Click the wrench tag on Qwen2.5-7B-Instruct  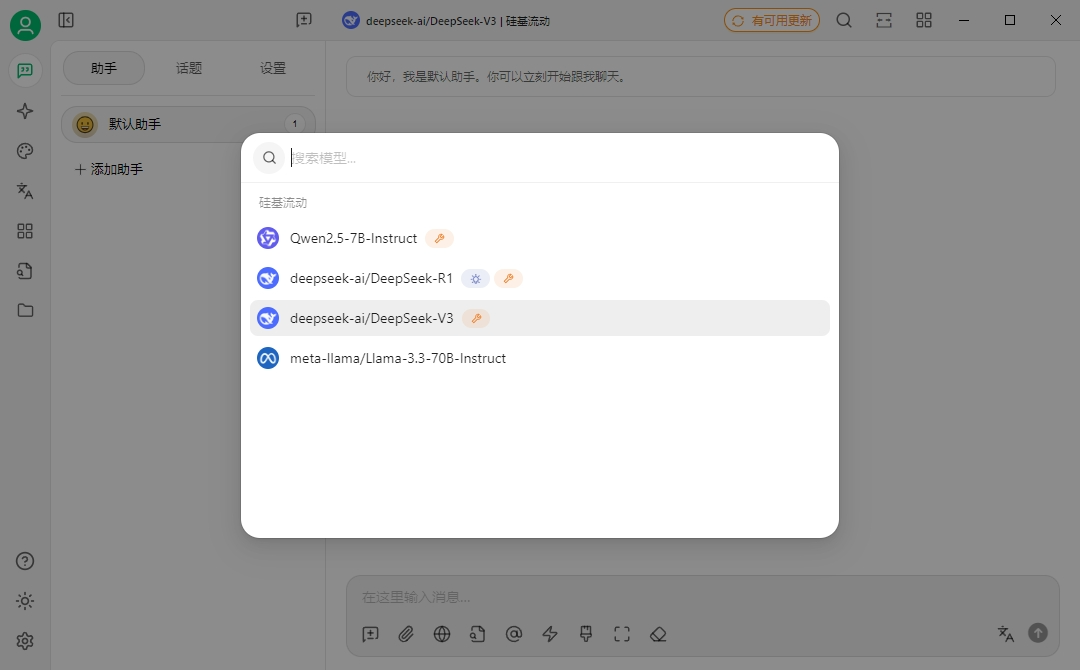click(439, 238)
